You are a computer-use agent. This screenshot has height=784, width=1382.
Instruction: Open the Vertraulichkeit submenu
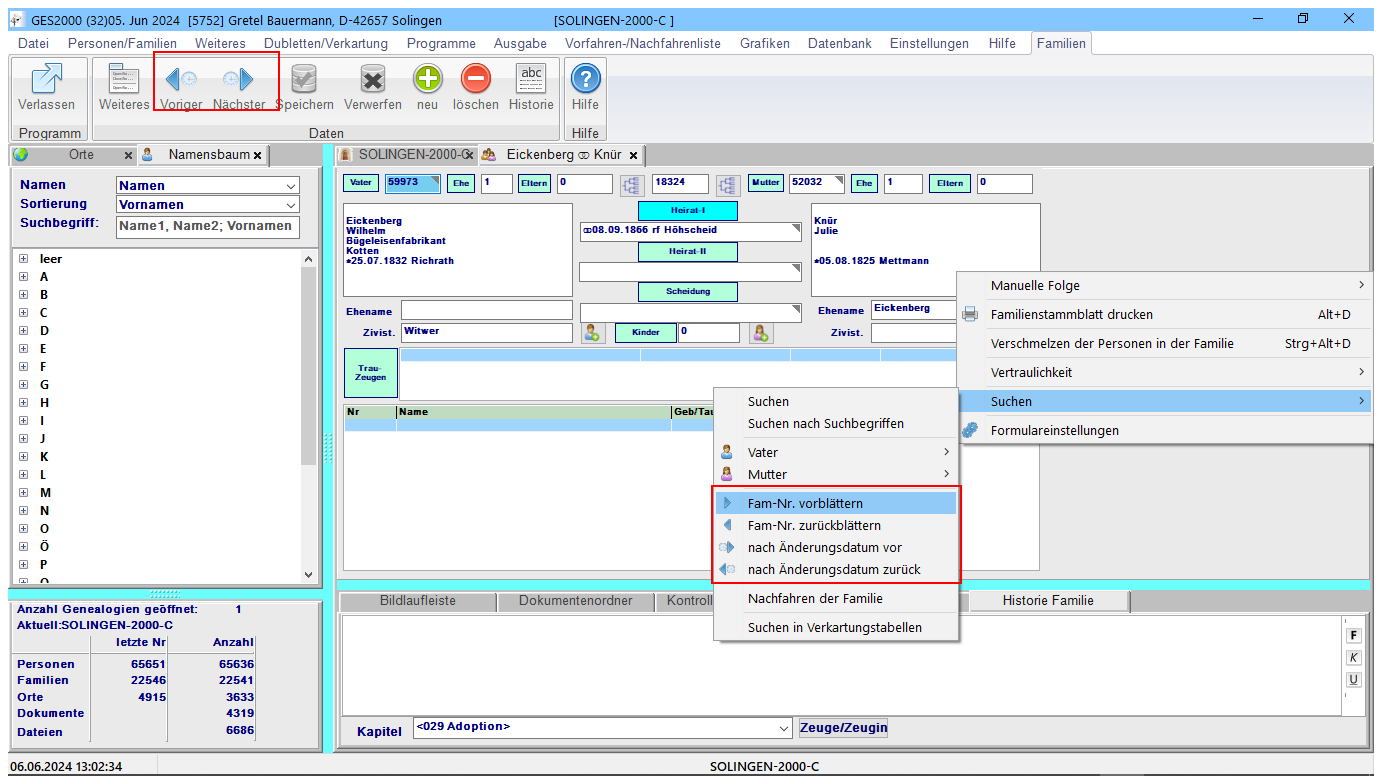(x=1165, y=372)
